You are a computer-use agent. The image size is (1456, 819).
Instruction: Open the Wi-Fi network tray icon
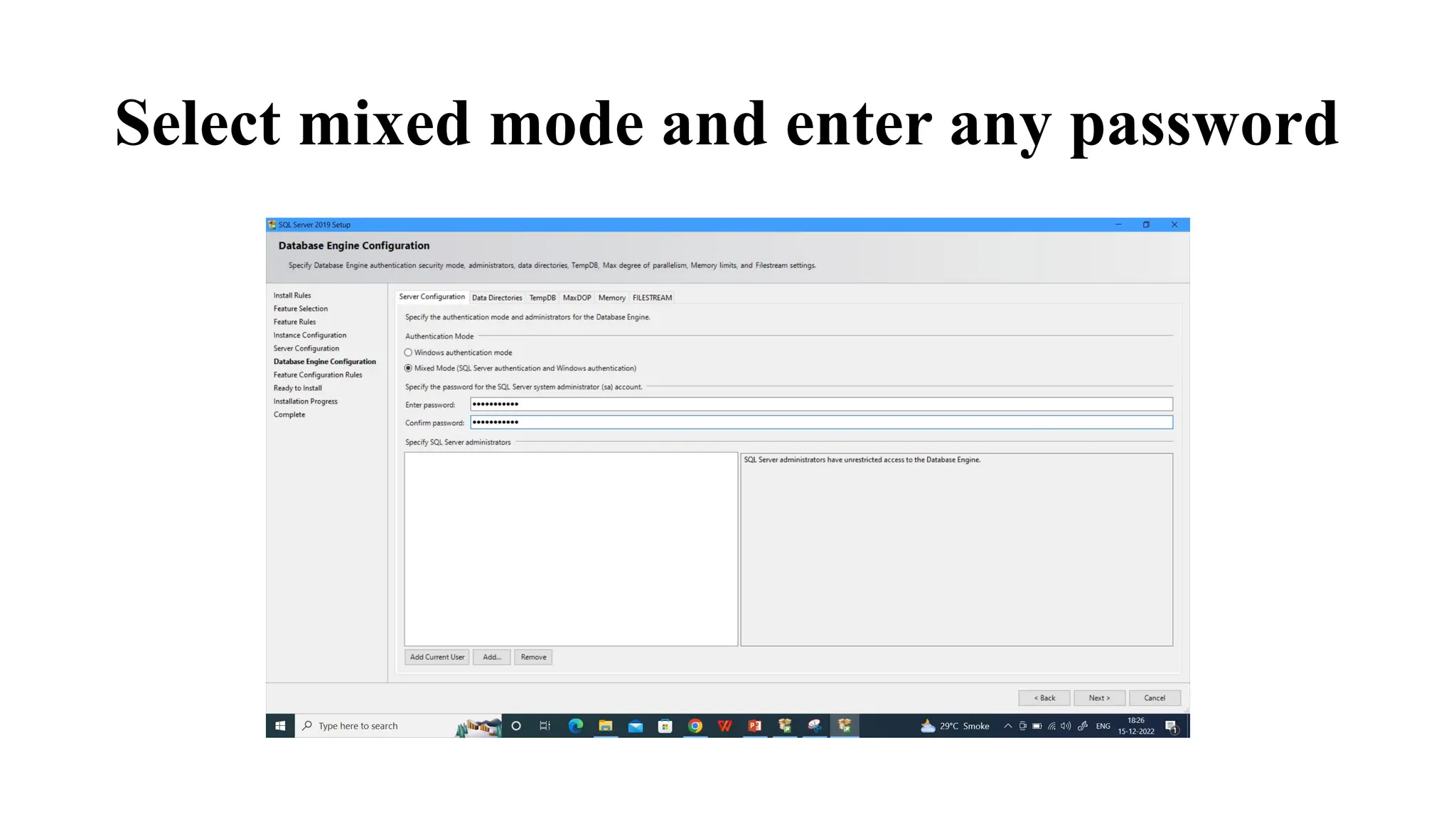(x=1051, y=726)
